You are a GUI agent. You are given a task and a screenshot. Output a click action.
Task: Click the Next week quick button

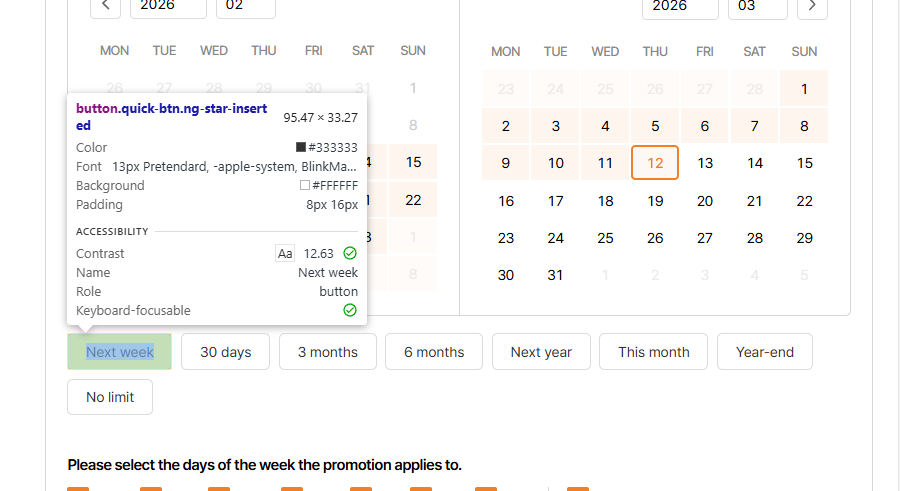[x=119, y=352]
